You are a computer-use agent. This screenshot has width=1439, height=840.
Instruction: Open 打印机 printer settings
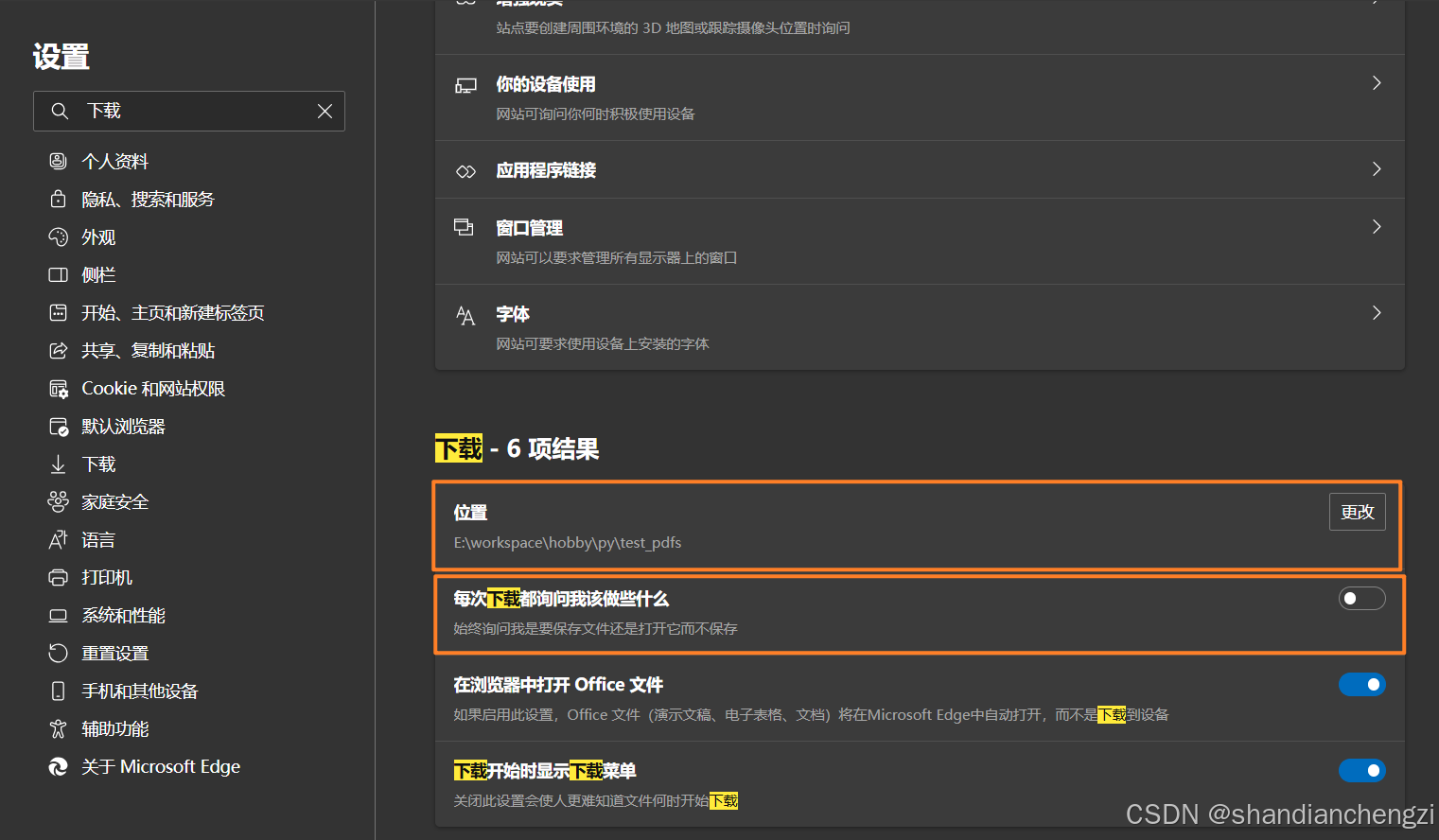pyautogui.click(x=104, y=577)
